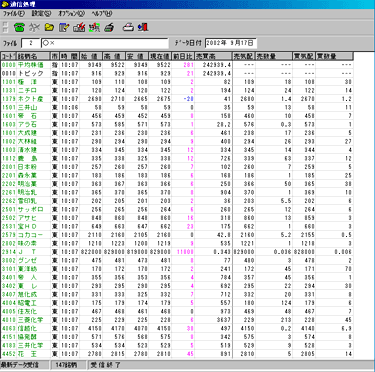
Task: Click the green telephone connect icon
Action: click(19, 27)
